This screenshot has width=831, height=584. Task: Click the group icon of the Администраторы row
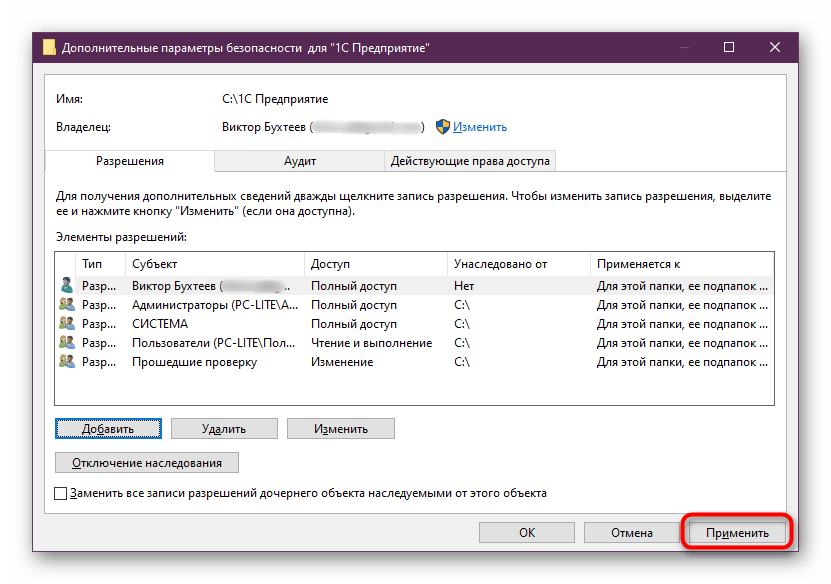pos(67,304)
